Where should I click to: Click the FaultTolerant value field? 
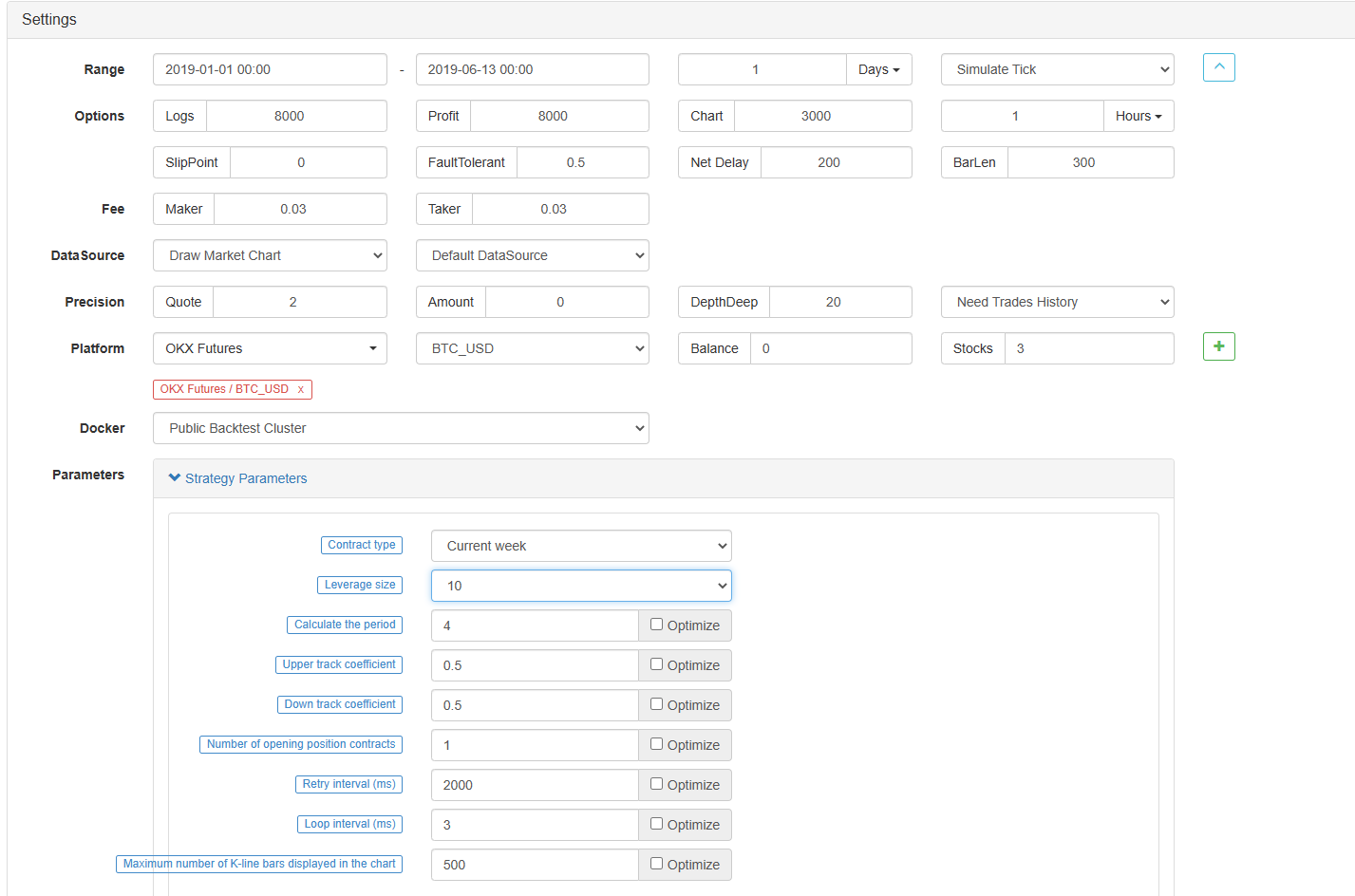583,162
